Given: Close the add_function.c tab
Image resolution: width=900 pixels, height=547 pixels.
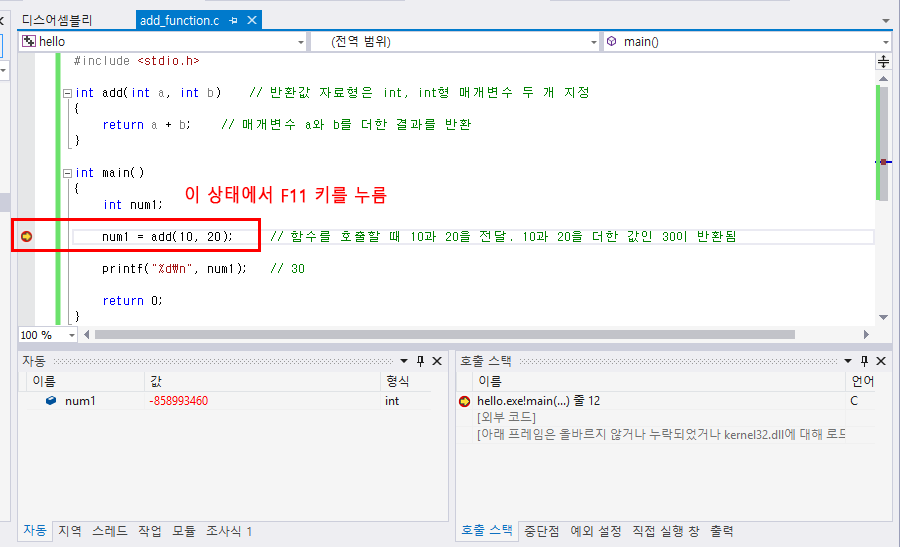Looking at the screenshot, I should 252,21.
